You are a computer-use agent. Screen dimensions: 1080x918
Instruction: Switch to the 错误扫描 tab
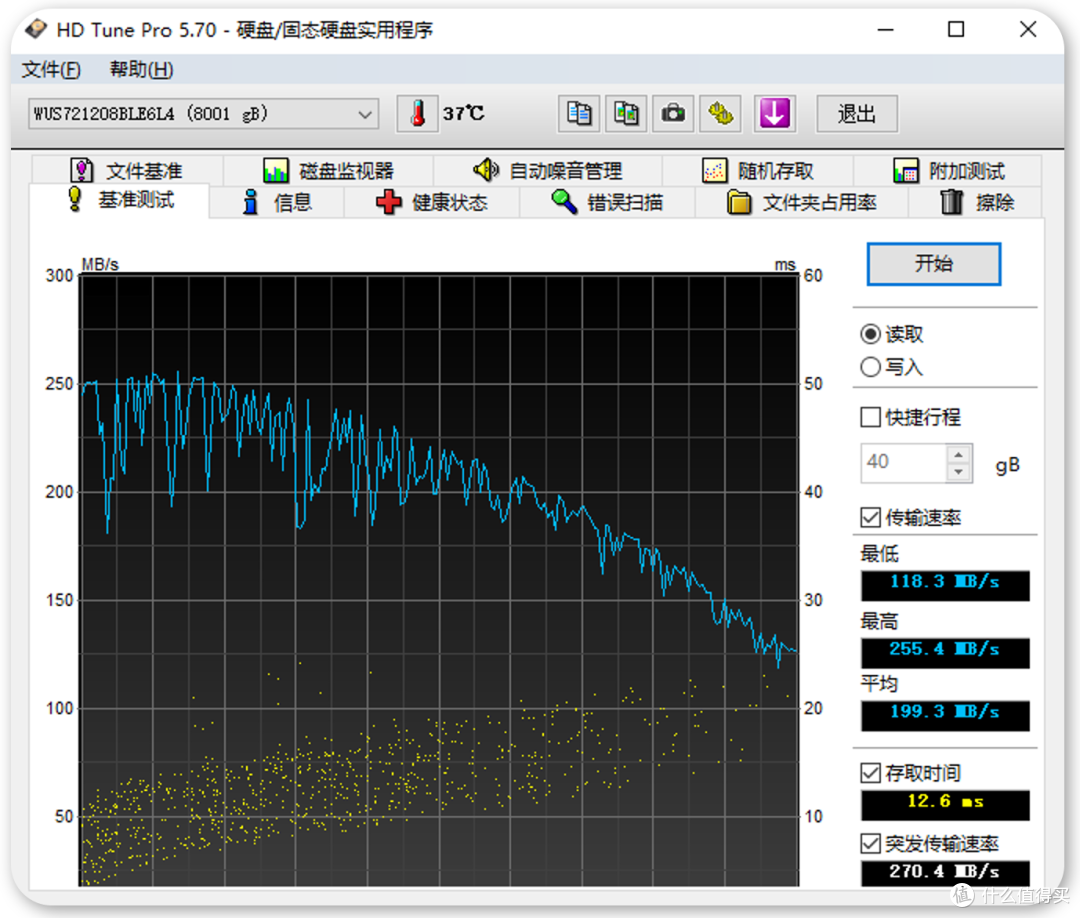pyautogui.click(x=608, y=202)
